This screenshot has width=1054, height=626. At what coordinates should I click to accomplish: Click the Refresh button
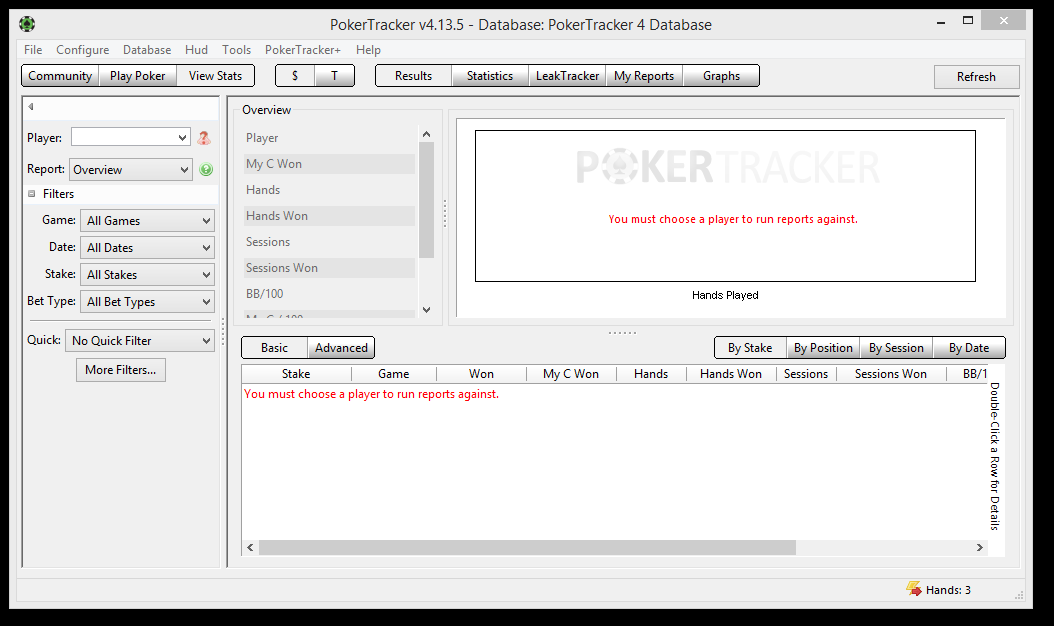(x=976, y=77)
